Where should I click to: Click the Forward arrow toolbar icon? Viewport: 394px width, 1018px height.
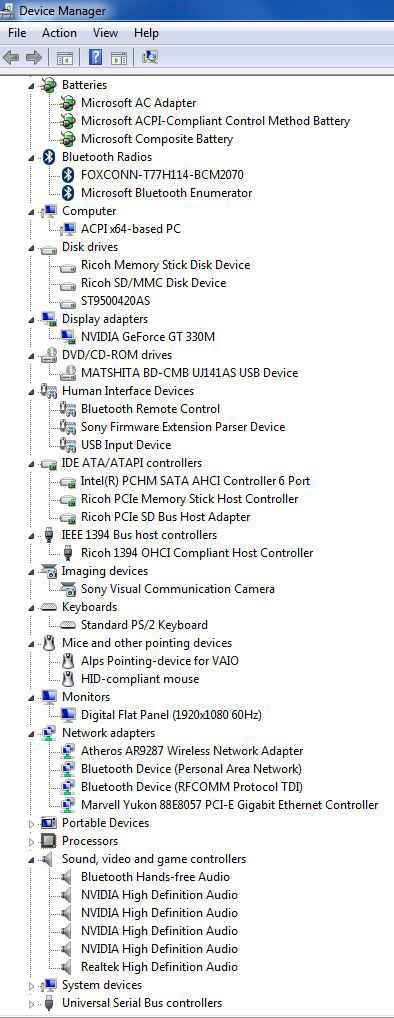33,57
